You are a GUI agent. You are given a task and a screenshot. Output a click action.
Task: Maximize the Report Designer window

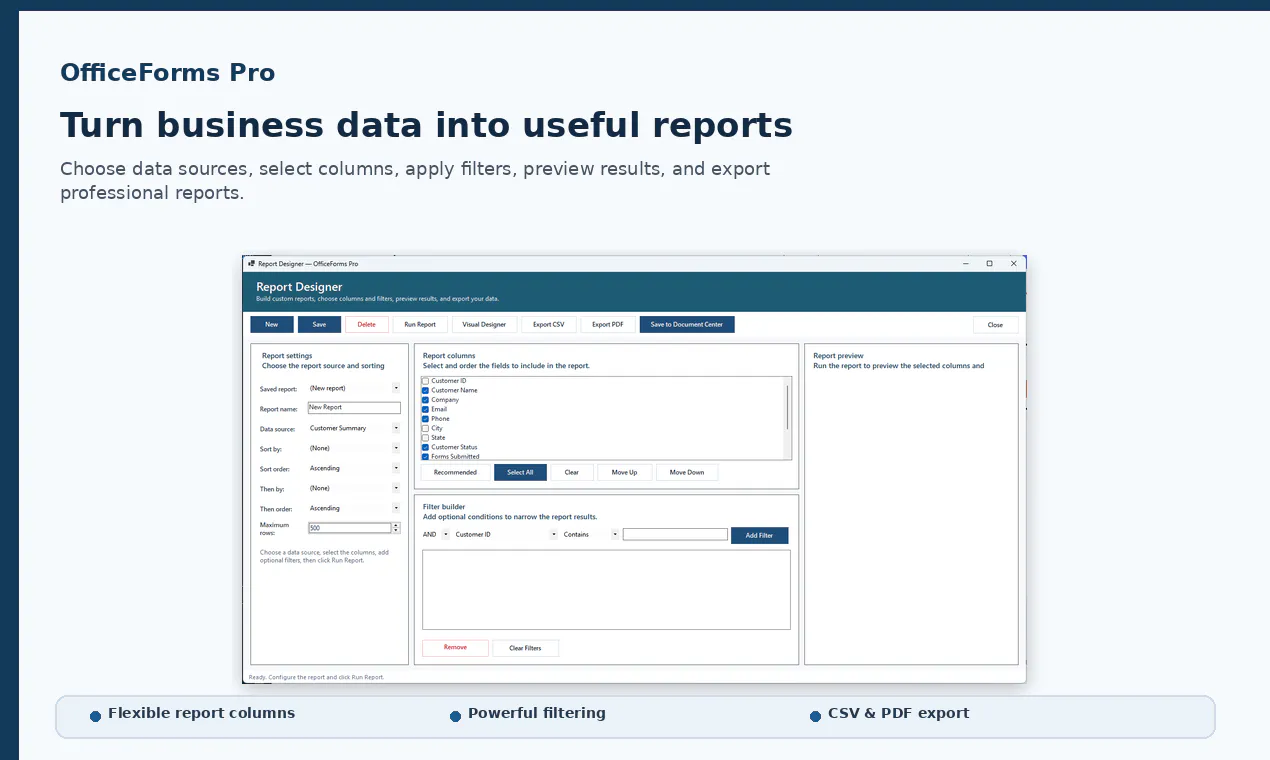[x=990, y=264]
